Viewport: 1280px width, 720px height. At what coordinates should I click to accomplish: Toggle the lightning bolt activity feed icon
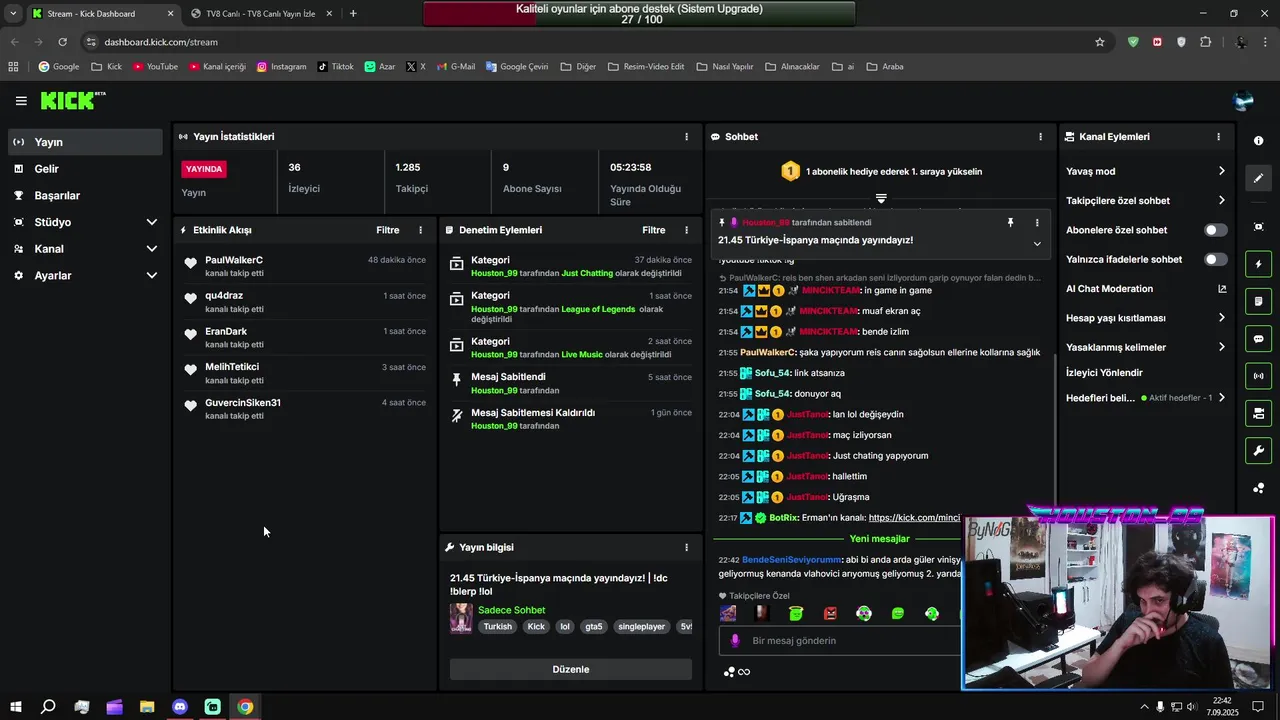point(1258,264)
